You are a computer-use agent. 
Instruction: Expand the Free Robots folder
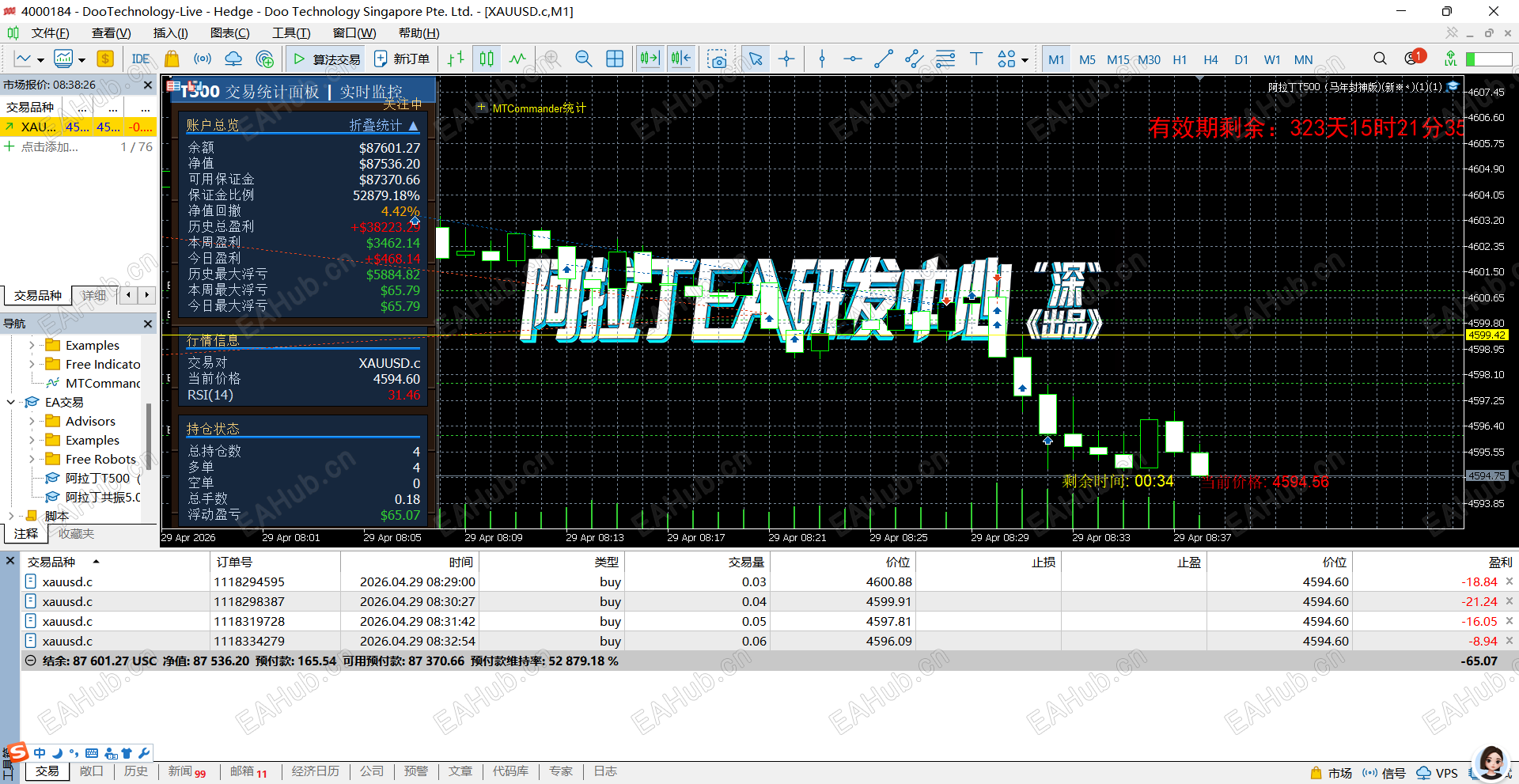coord(32,459)
